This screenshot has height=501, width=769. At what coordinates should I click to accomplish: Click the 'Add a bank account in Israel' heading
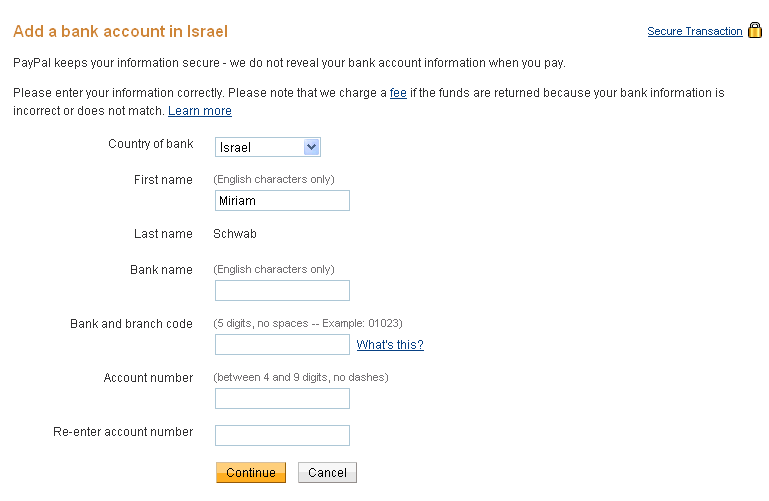pyautogui.click(x=120, y=32)
